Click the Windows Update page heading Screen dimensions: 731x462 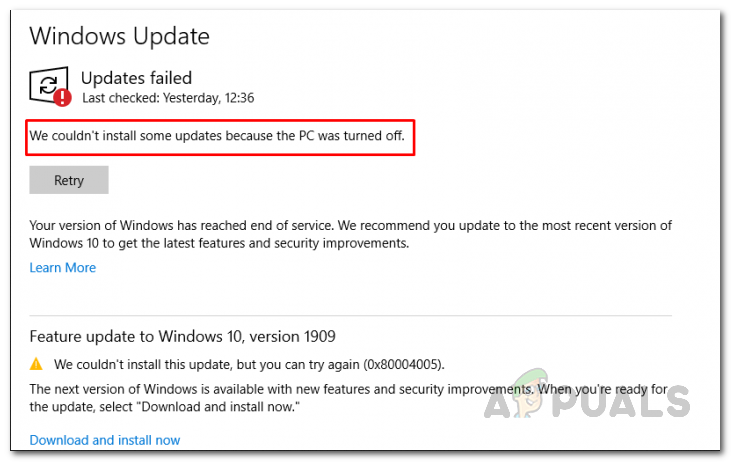[119, 36]
